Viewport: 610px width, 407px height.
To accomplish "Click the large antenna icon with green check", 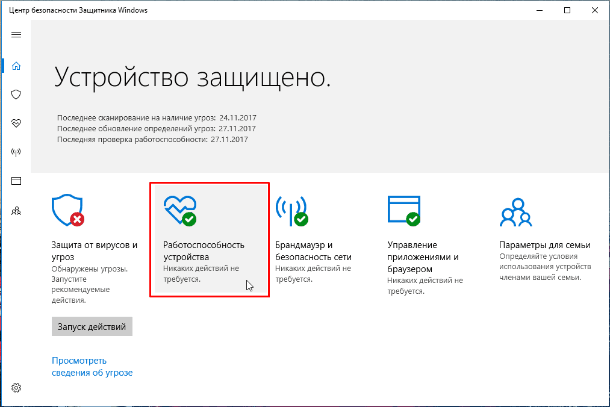I will click(292, 211).
